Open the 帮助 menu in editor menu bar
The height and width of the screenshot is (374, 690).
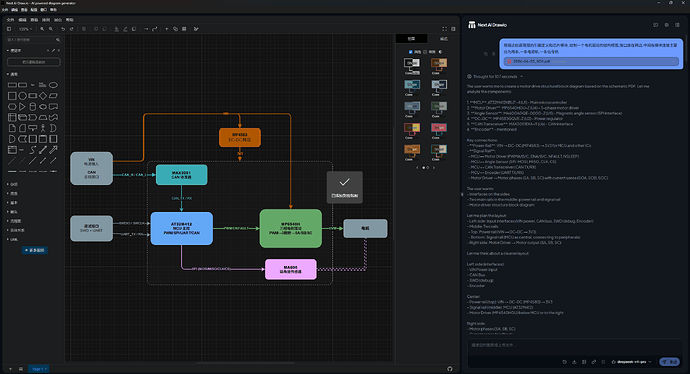click(70, 20)
